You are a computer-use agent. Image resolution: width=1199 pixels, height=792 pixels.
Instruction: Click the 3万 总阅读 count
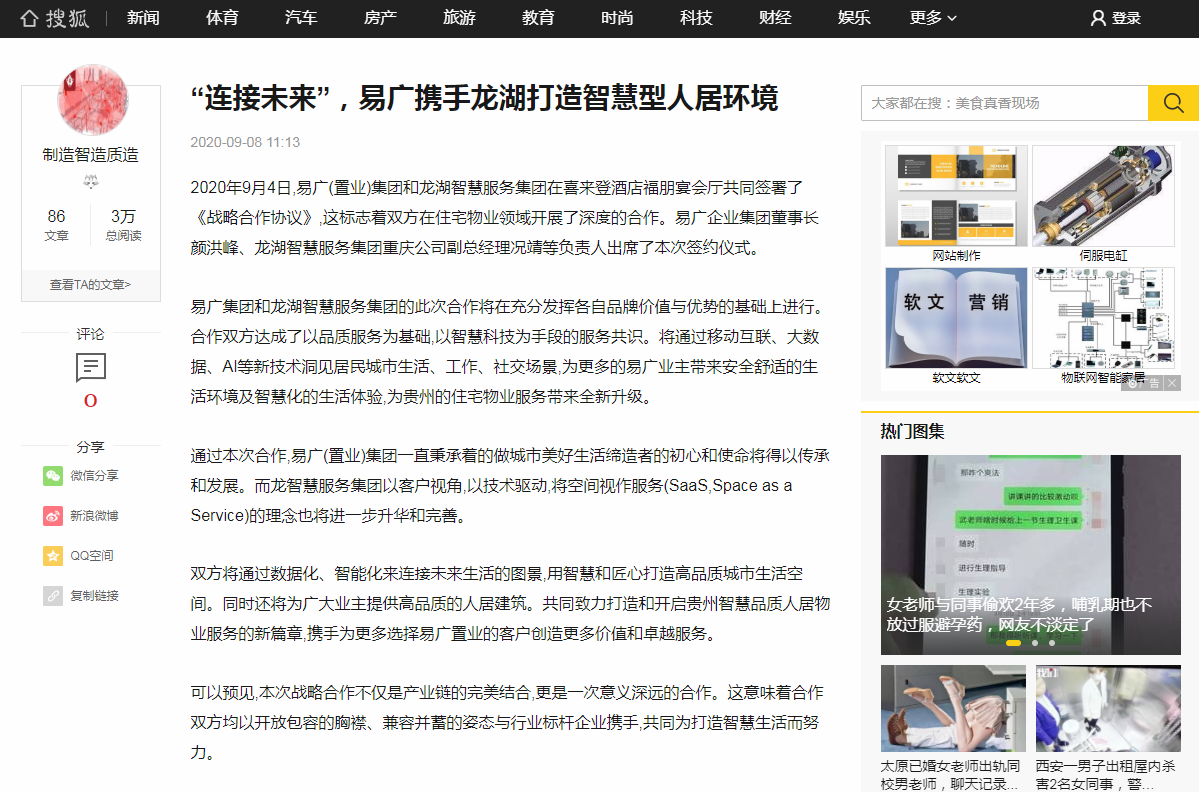(x=123, y=226)
